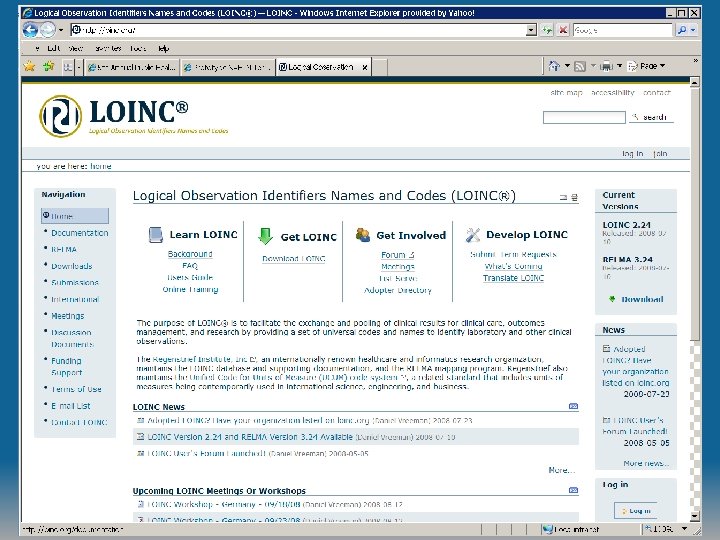Open the Edit menu

[x=54, y=48]
